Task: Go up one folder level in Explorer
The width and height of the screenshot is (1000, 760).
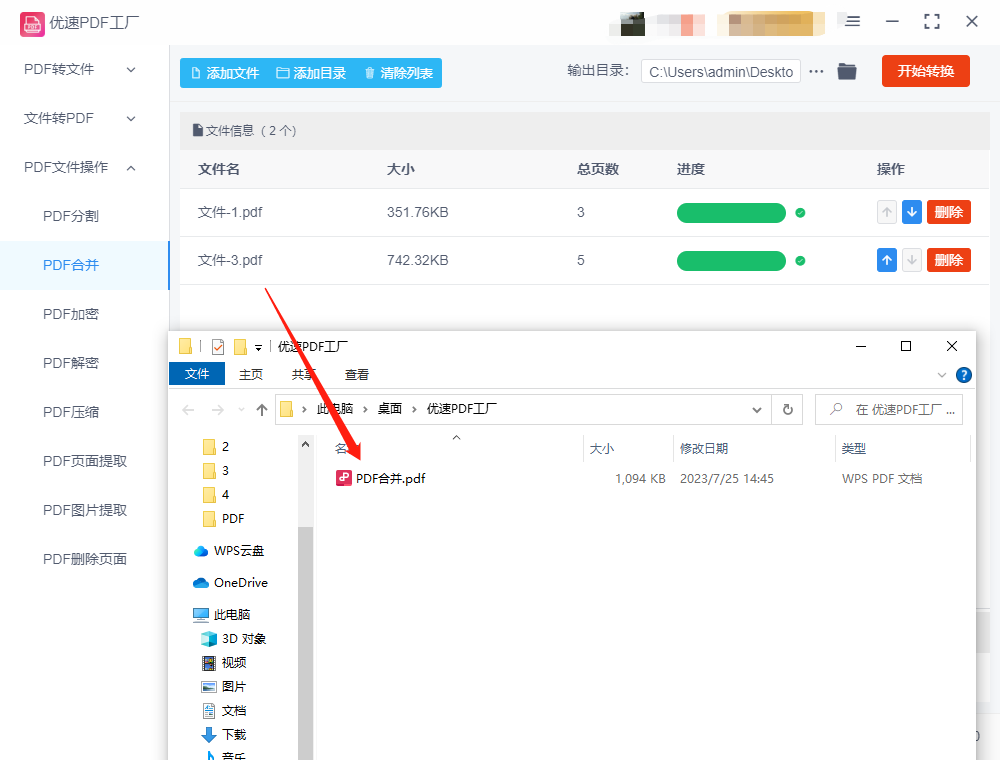Action: [261, 410]
